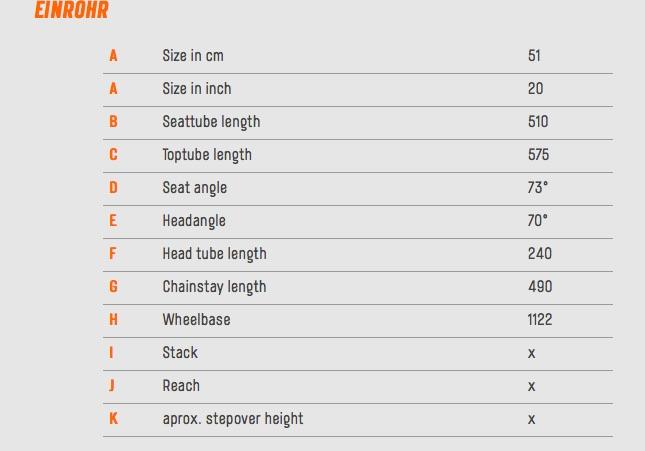This screenshot has height=451, width=645.
Task: Select the Chainstay length label
Action: (x=214, y=287)
